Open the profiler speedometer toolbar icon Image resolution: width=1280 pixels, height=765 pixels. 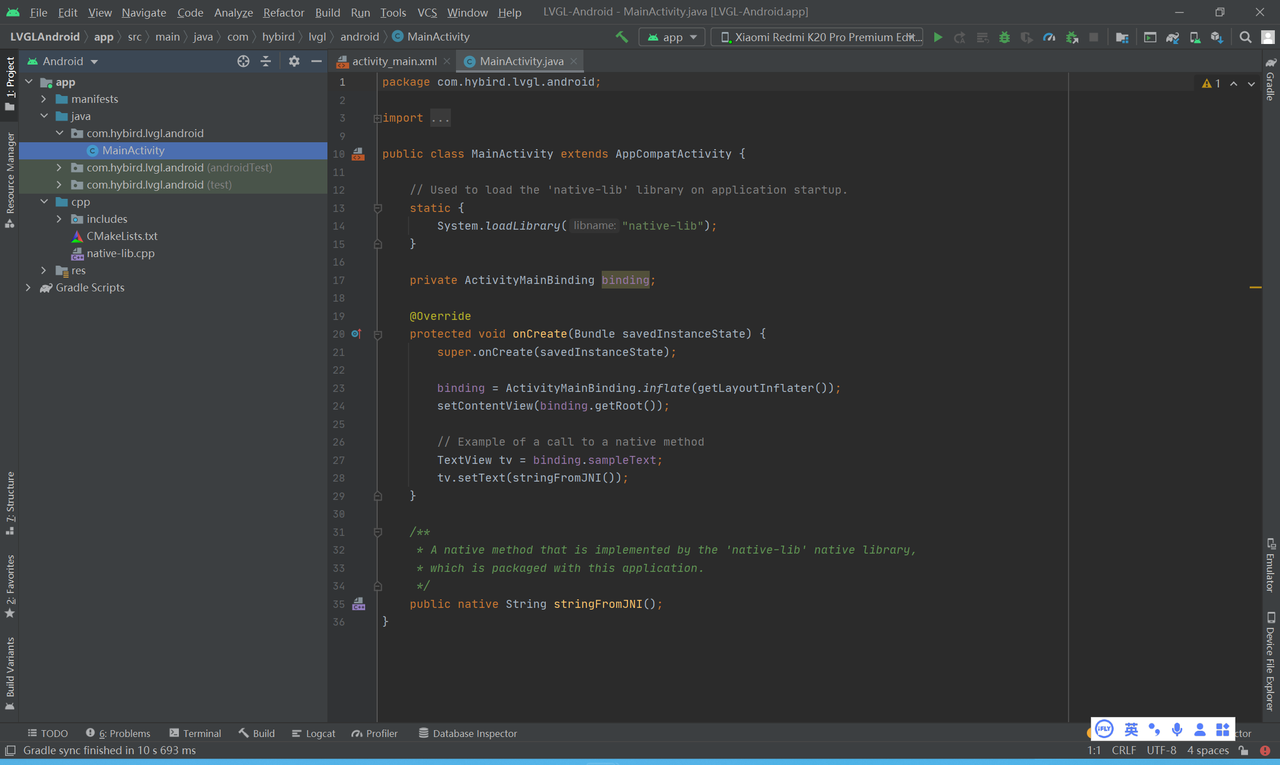tap(1049, 37)
